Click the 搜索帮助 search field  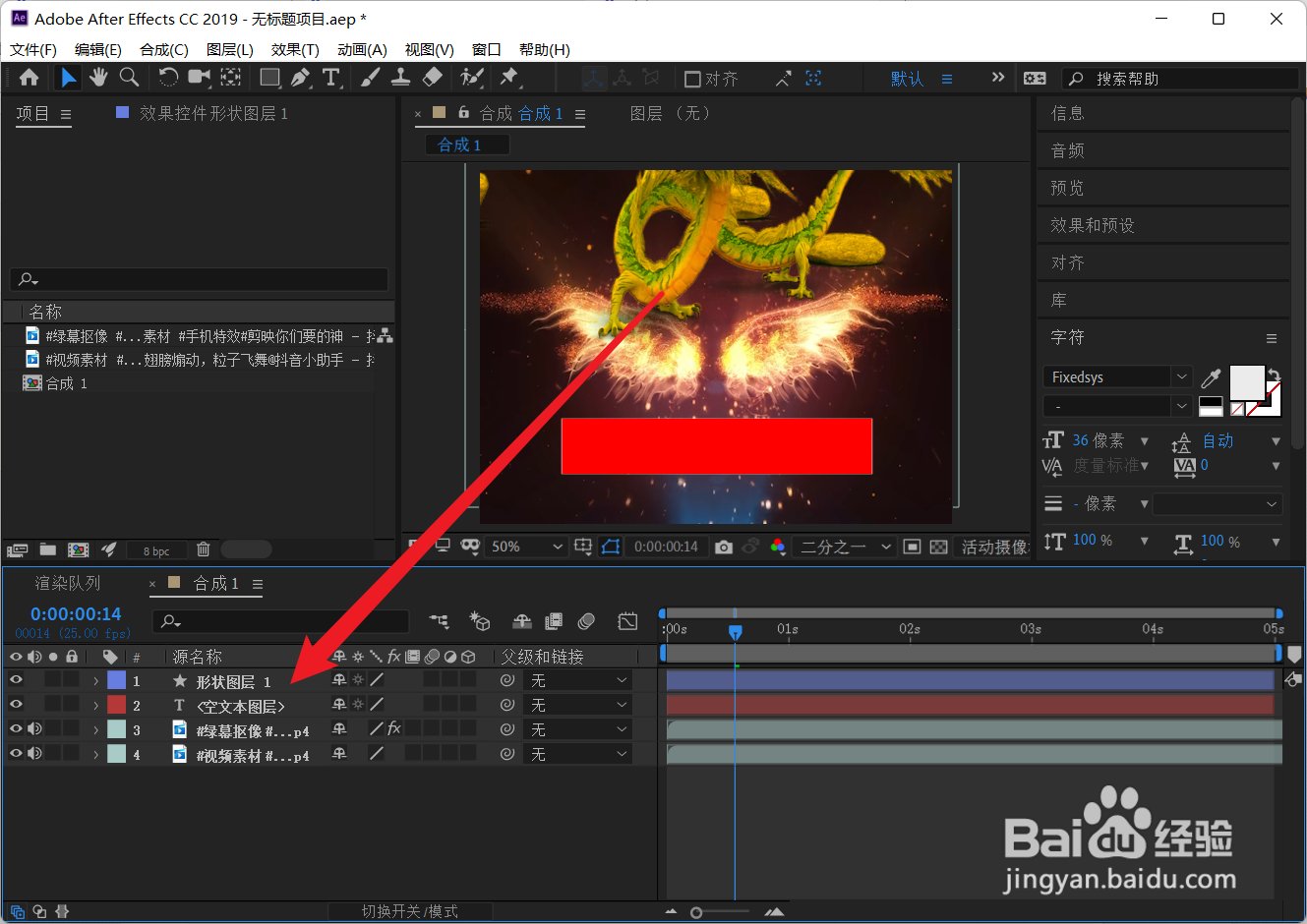1180,79
